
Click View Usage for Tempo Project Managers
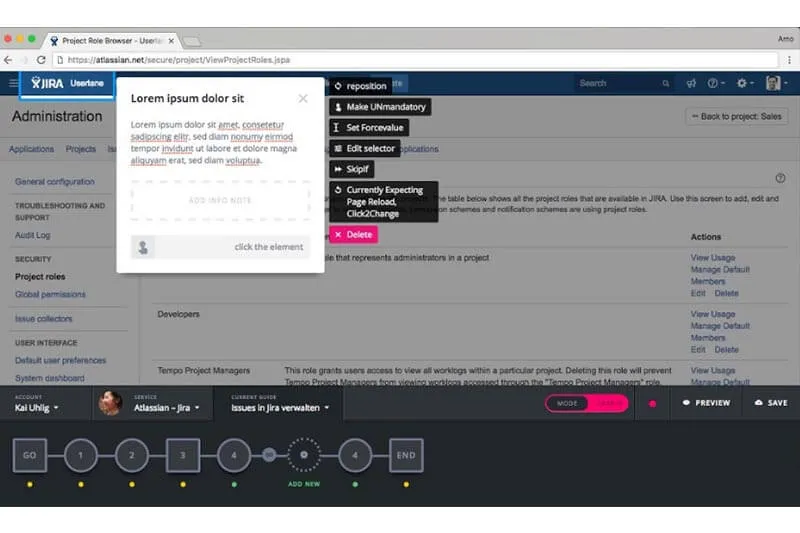[x=713, y=371]
